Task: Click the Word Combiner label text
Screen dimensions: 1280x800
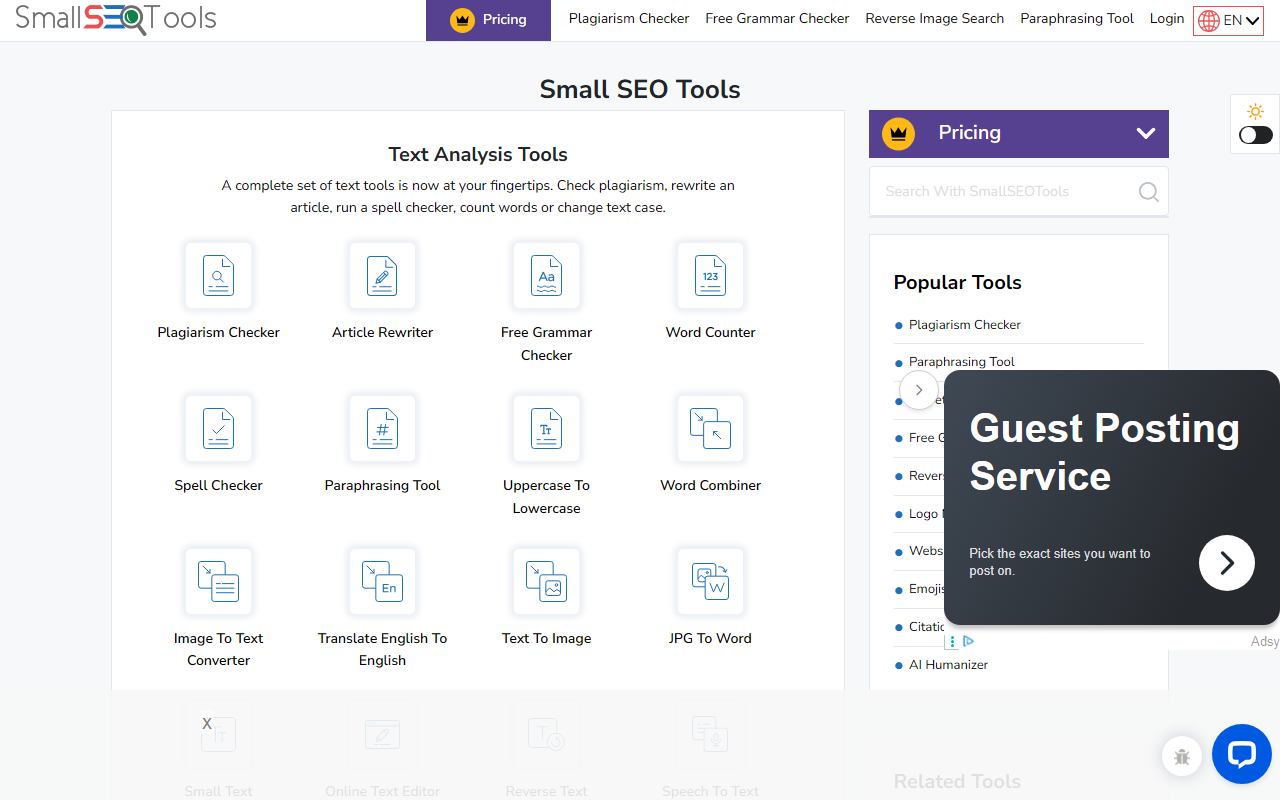Action: [x=710, y=485]
